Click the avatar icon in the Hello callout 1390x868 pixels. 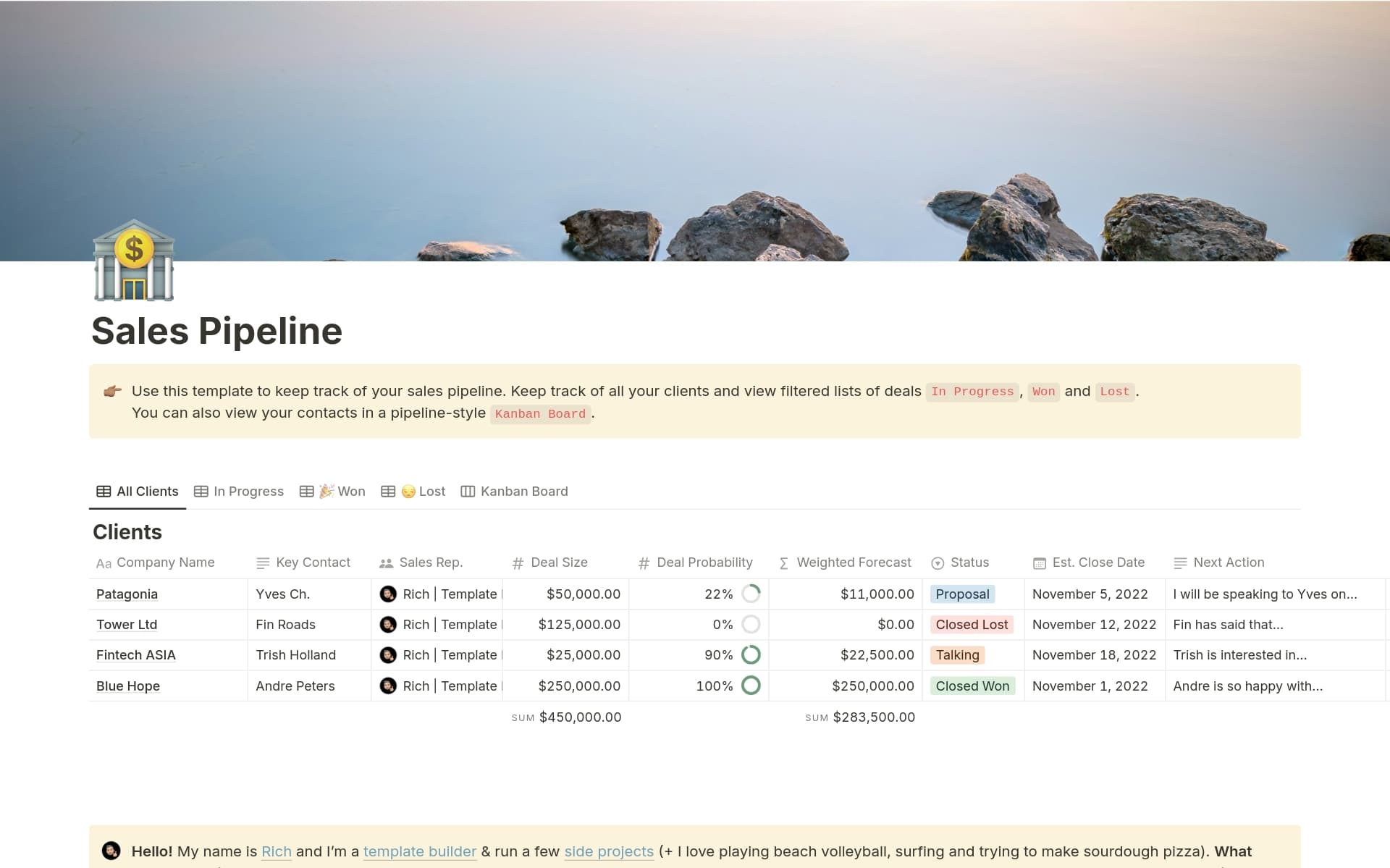click(x=111, y=851)
